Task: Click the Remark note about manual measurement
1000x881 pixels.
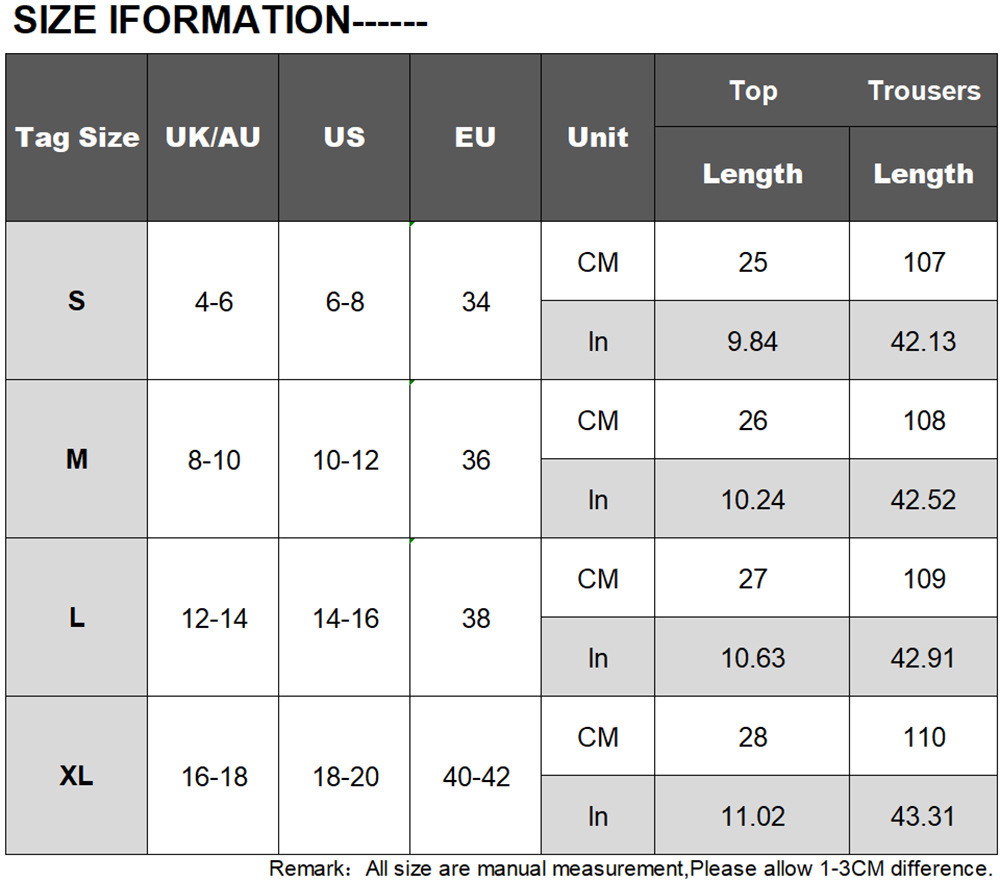Action: pyautogui.click(x=630, y=868)
